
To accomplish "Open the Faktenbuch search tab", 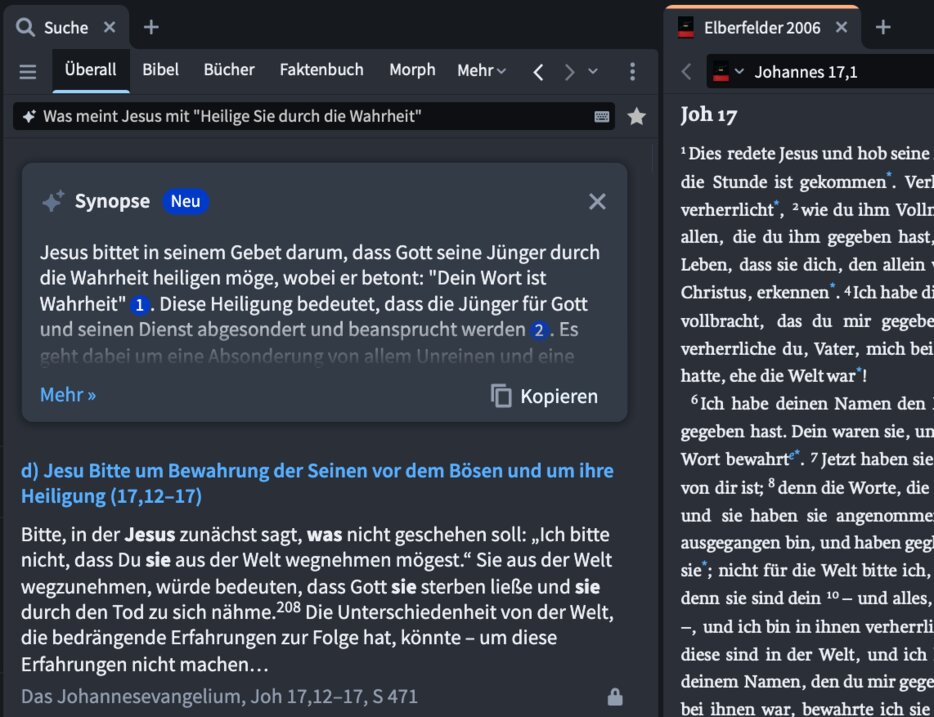I will (321, 70).
